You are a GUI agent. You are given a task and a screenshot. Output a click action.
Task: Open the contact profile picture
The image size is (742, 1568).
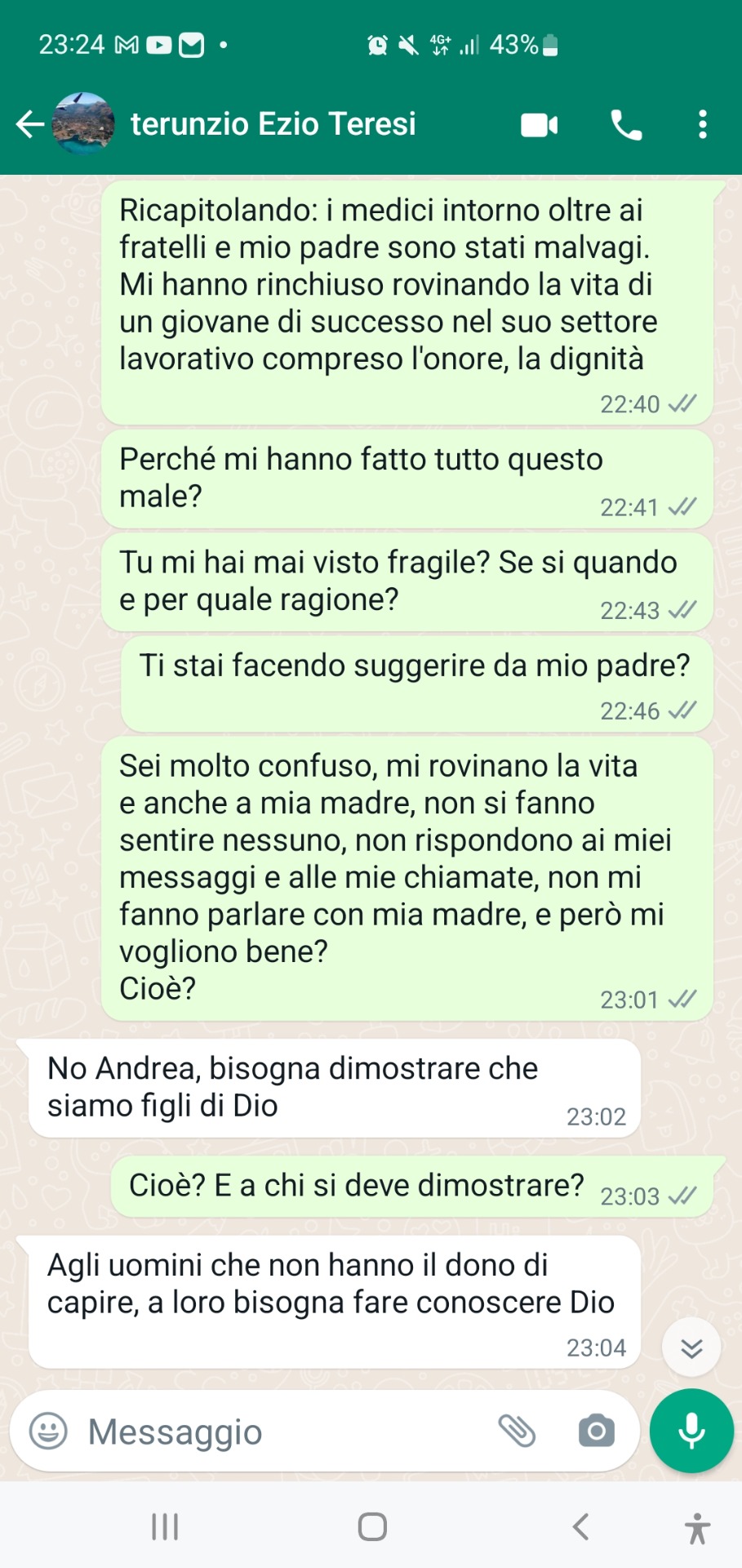[x=83, y=124]
